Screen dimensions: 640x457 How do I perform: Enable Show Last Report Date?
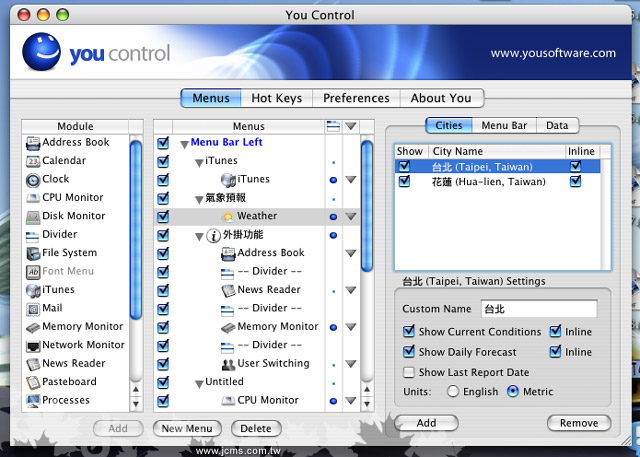pyautogui.click(x=409, y=372)
